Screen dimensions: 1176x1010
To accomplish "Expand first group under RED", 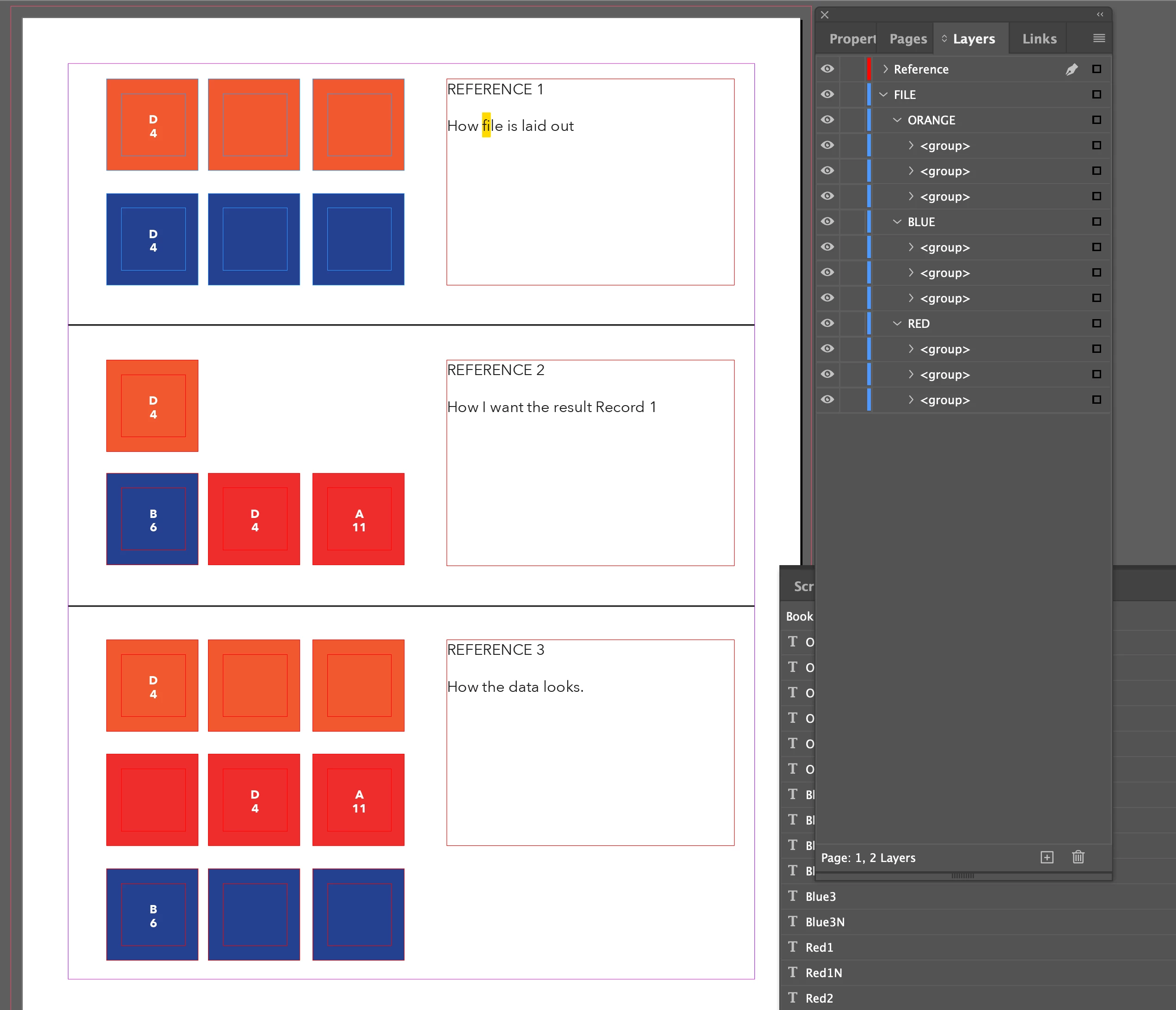I will pos(910,349).
